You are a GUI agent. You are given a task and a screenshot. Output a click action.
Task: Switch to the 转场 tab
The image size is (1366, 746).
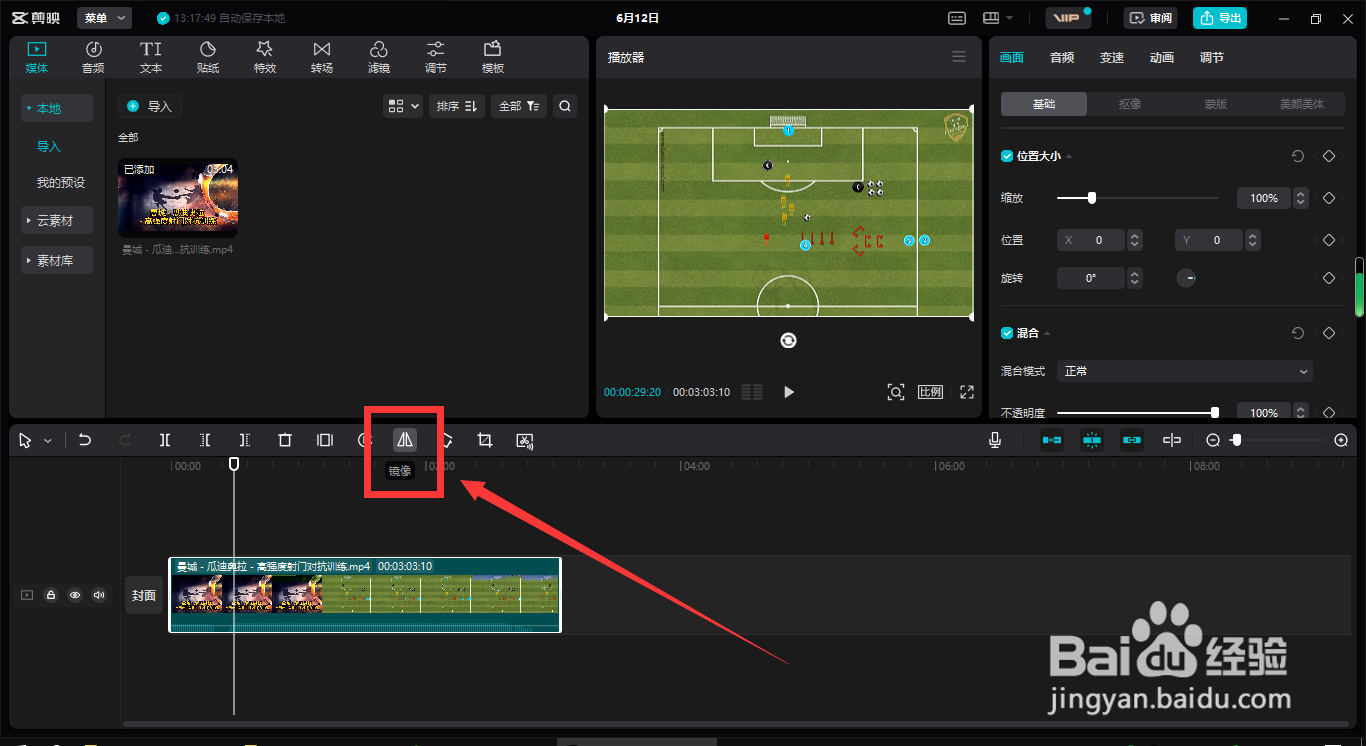click(322, 57)
